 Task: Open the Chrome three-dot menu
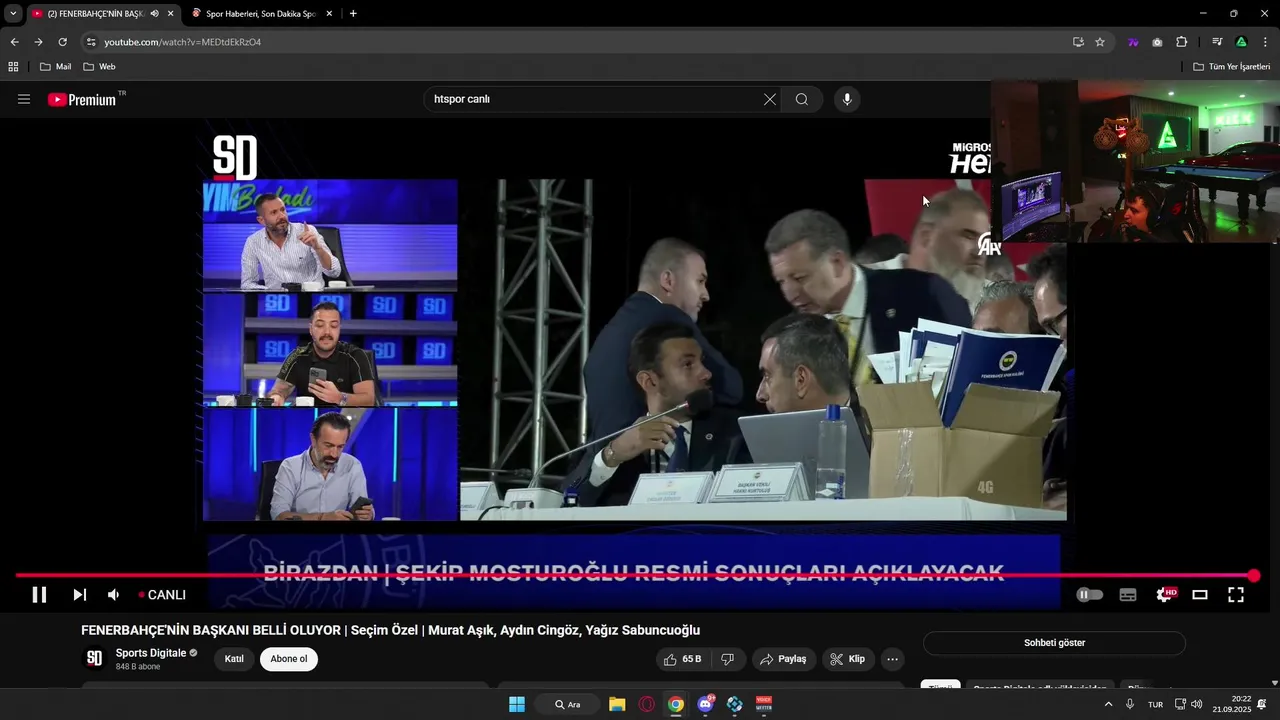(1266, 42)
